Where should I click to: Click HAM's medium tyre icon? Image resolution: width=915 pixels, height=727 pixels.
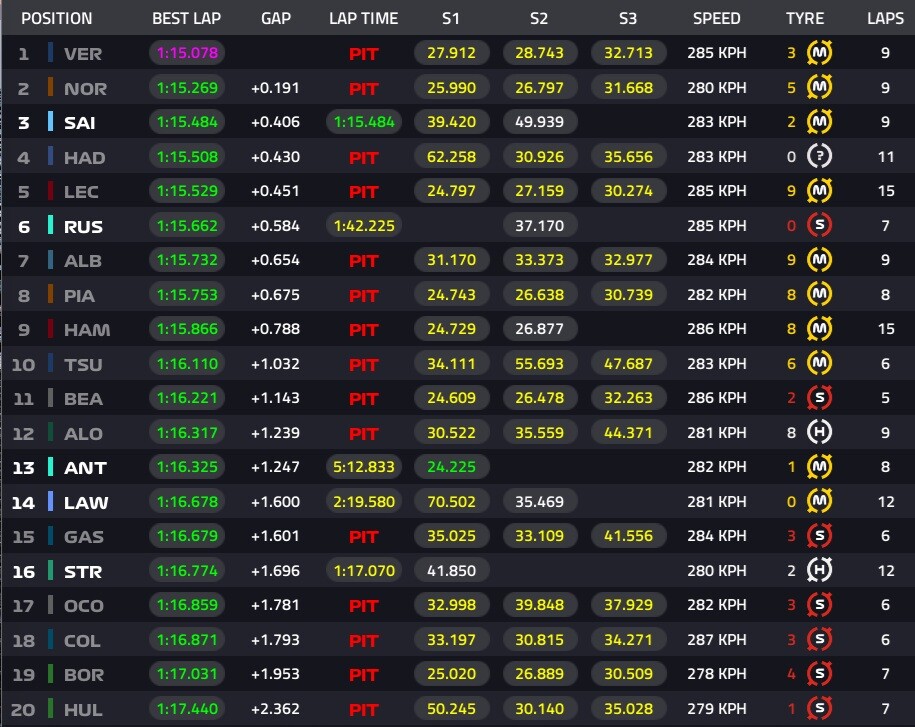[x=819, y=329]
